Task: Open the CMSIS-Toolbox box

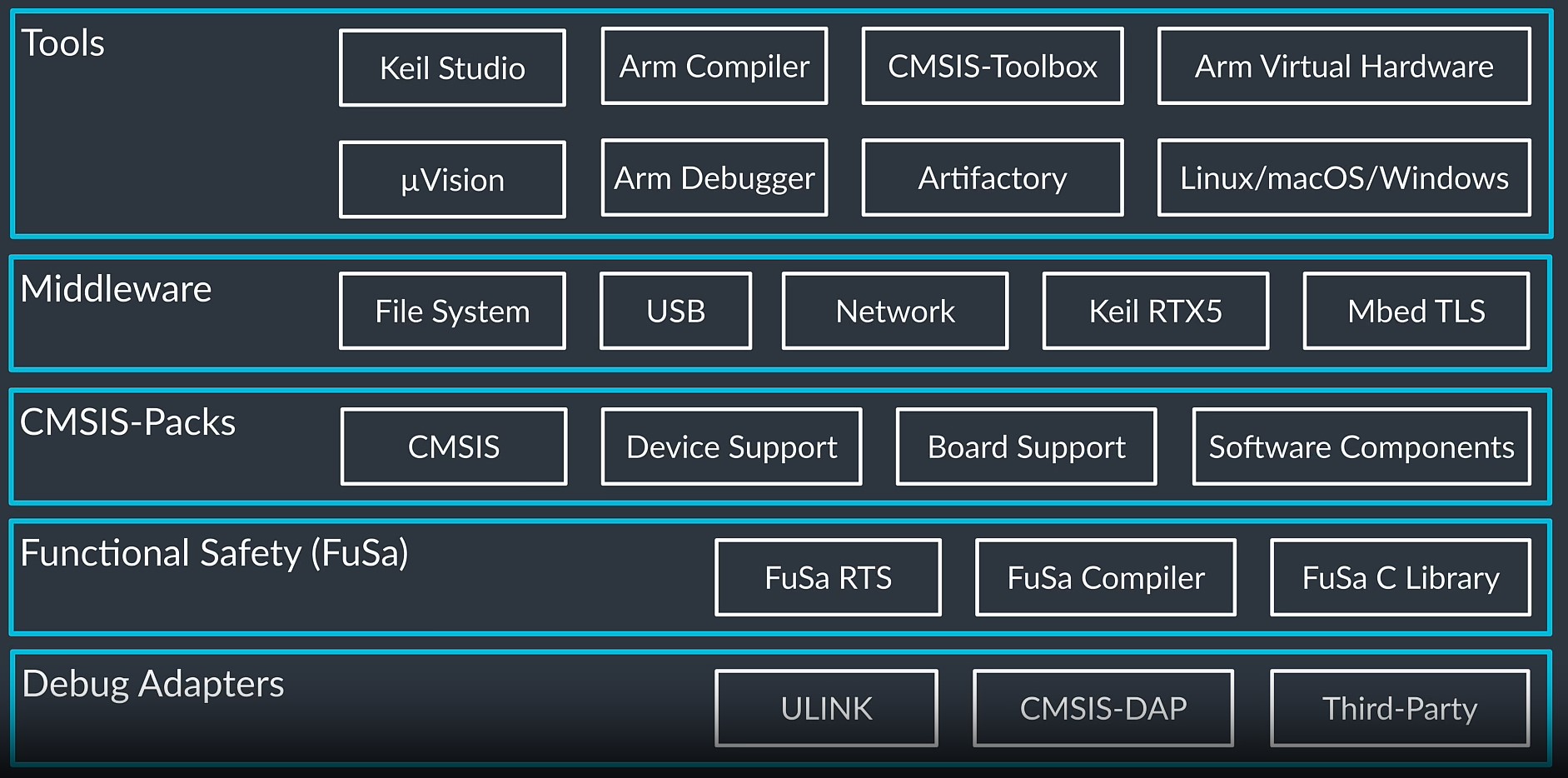Action: tap(992, 66)
